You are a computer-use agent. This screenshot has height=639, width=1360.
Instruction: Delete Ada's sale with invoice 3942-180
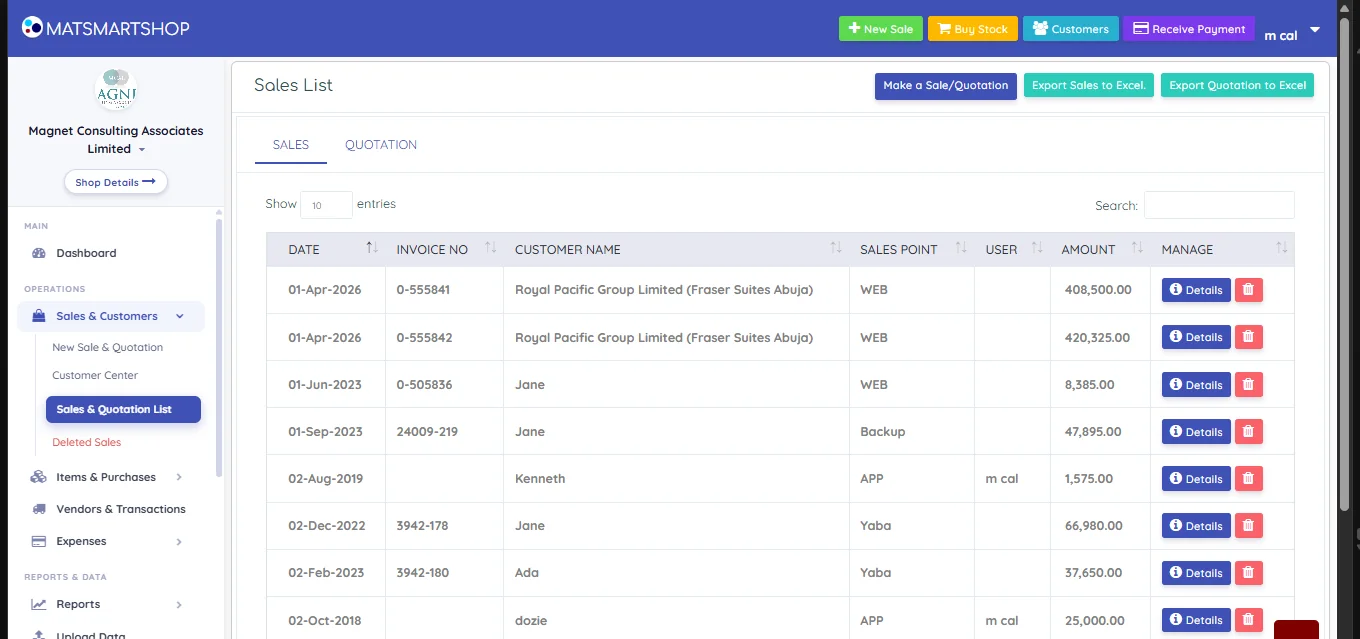(1248, 572)
